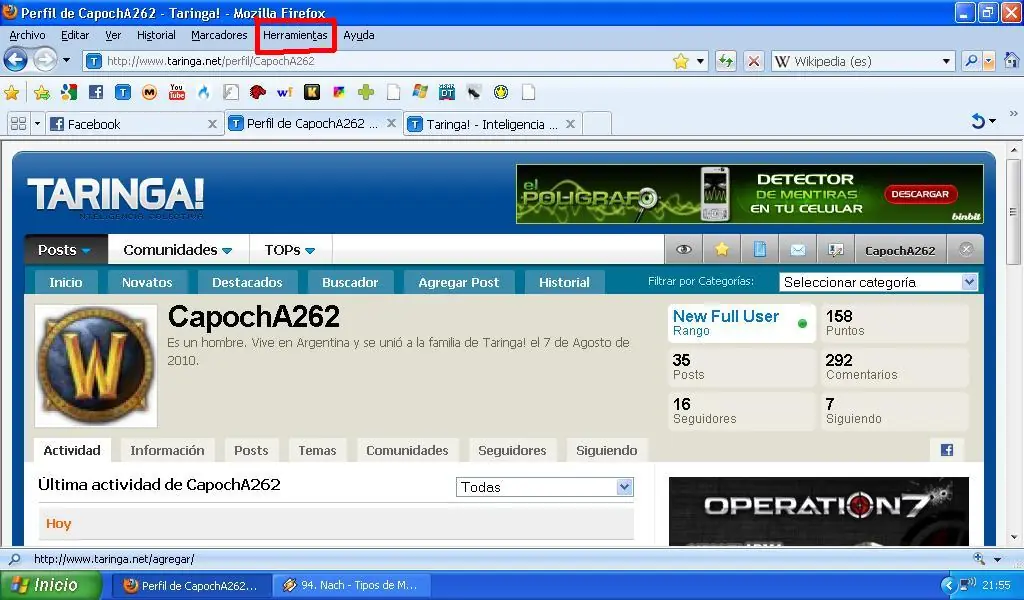Open the Archivo menu
Image resolution: width=1024 pixels, height=600 pixels.
pyautogui.click(x=27, y=35)
